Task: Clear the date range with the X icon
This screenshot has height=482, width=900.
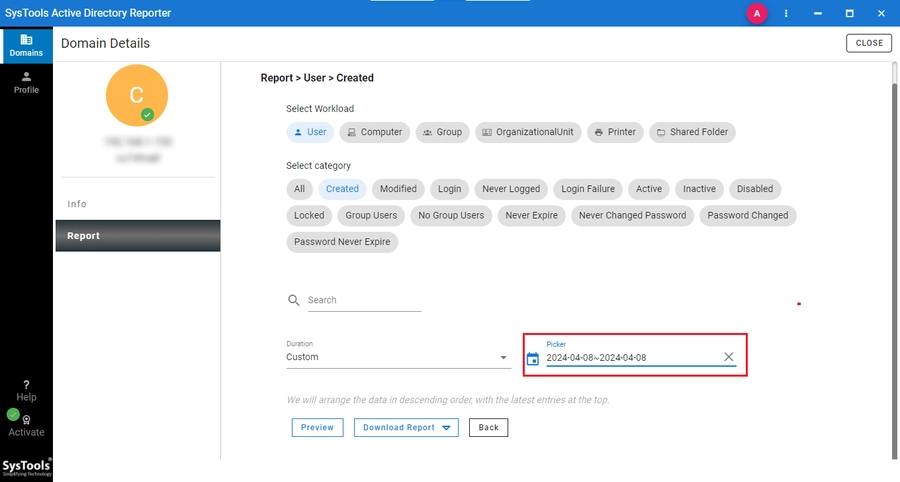Action: (728, 357)
